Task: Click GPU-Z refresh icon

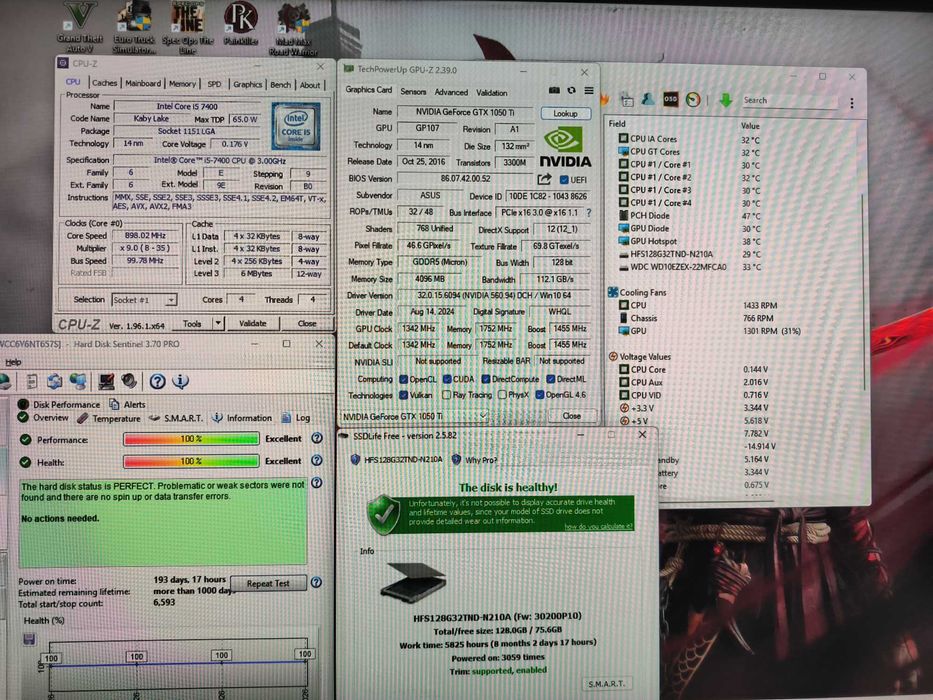Action: [x=571, y=90]
